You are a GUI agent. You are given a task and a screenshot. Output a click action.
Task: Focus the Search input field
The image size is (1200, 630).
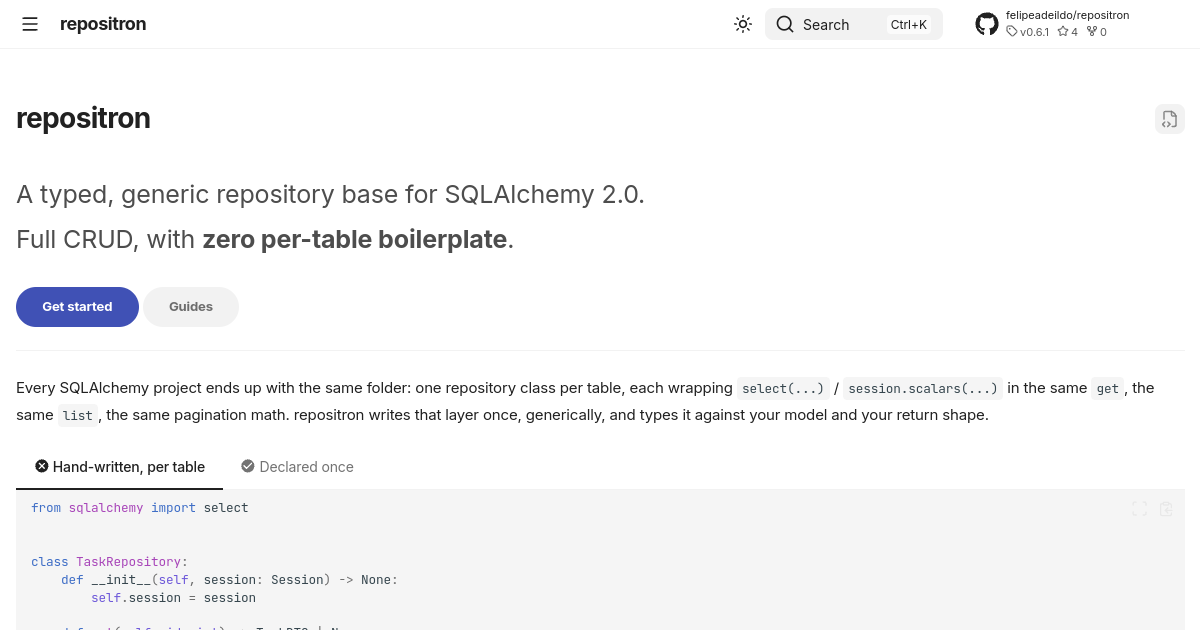[x=854, y=24]
